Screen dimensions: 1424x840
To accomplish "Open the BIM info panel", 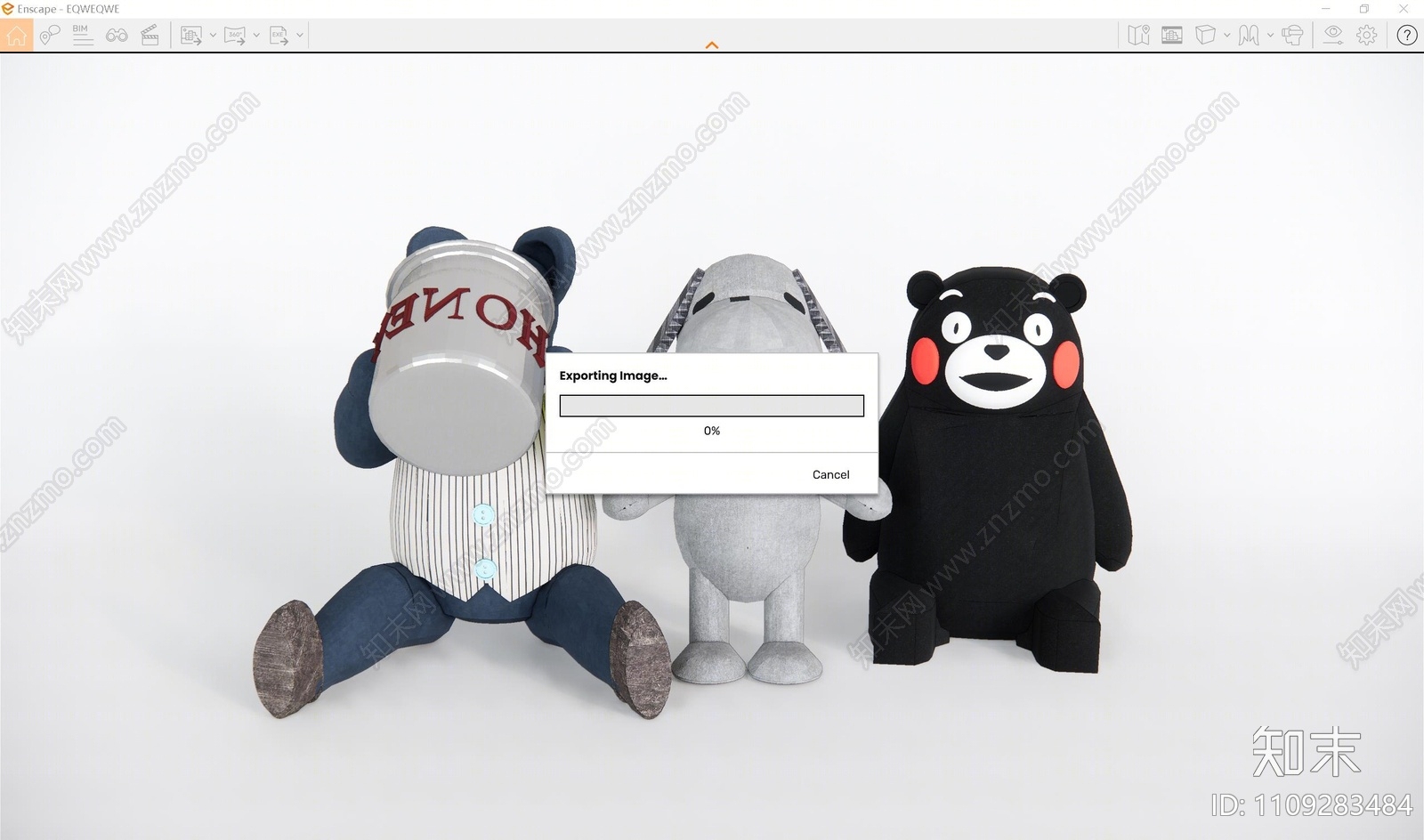I will pyautogui.click(x=82, y=36).
